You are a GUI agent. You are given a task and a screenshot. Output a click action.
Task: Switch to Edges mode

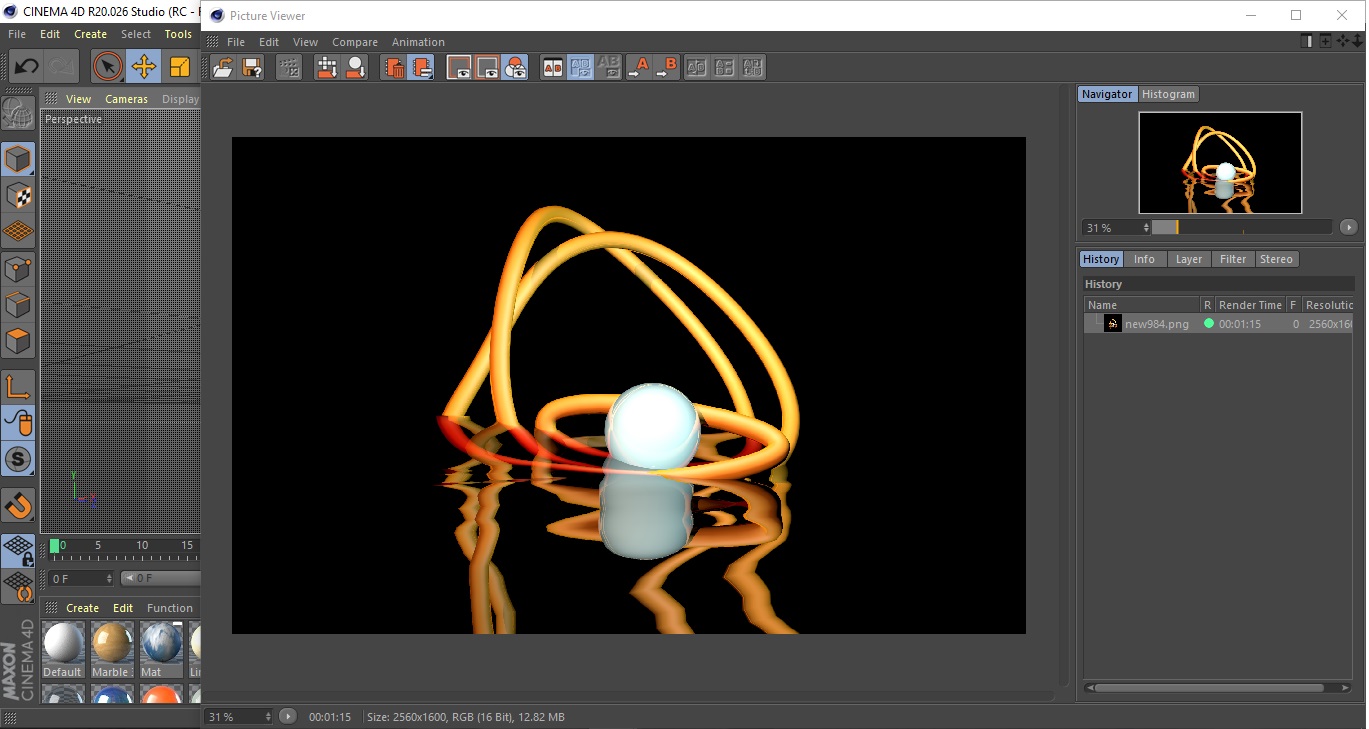18,304
